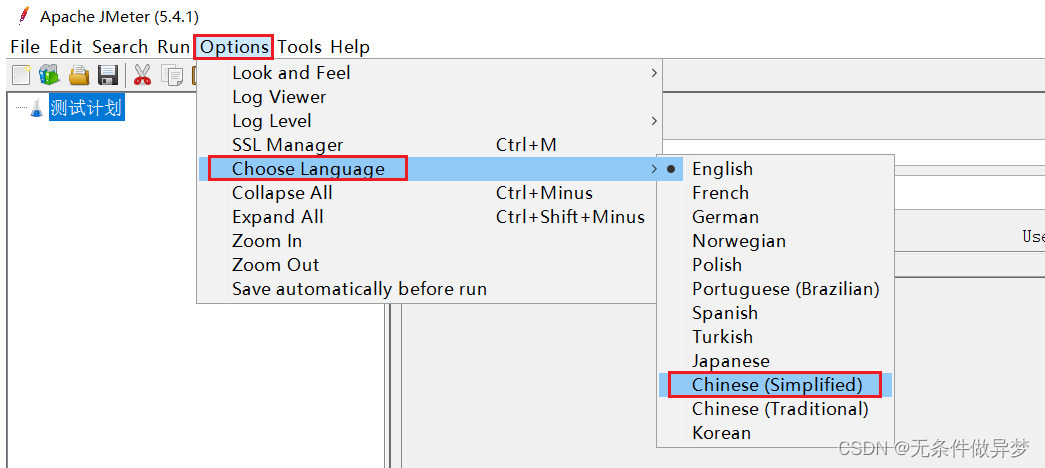The image size is (1045, 468).
Task: Select the 测试计划 tree node
Action: pyautogui.click(x=87, y=108)
